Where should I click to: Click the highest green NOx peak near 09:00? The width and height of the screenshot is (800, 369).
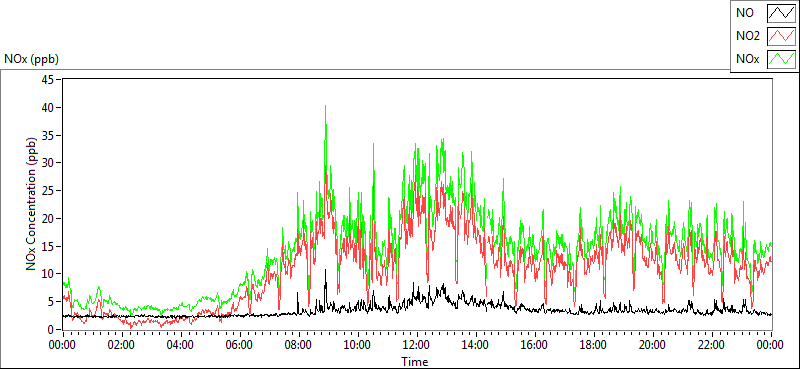coord(326,106)
